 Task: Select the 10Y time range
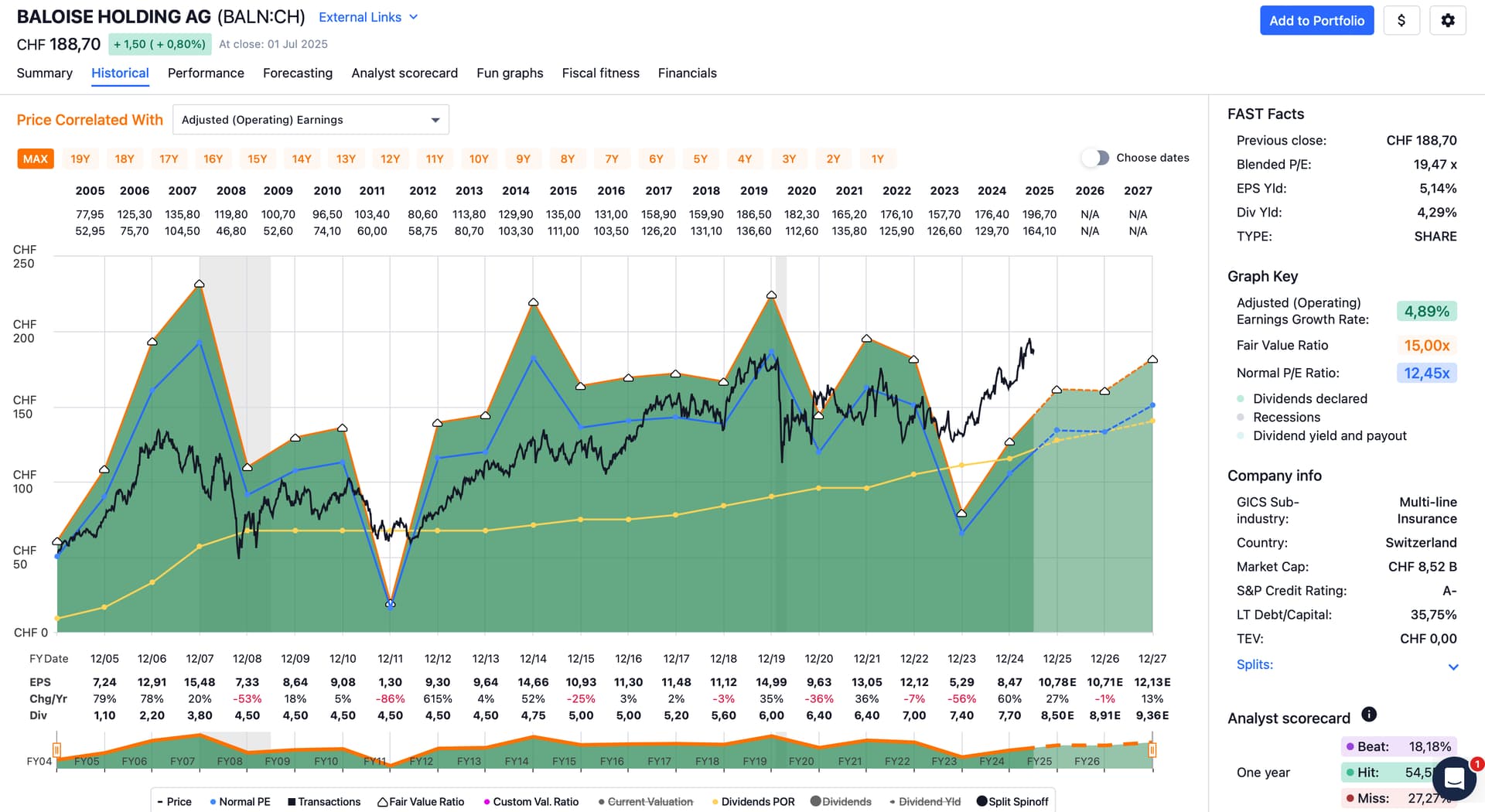tap(479, 159)
